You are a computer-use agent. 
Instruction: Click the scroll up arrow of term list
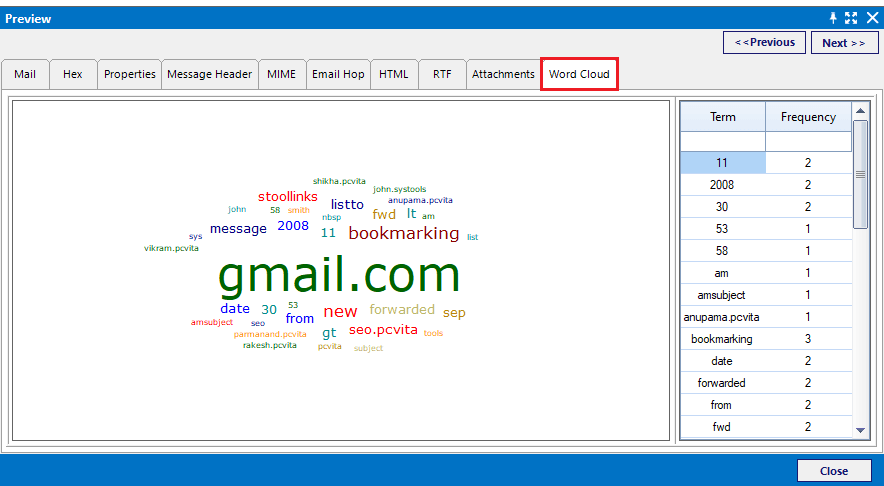point(860,111)
